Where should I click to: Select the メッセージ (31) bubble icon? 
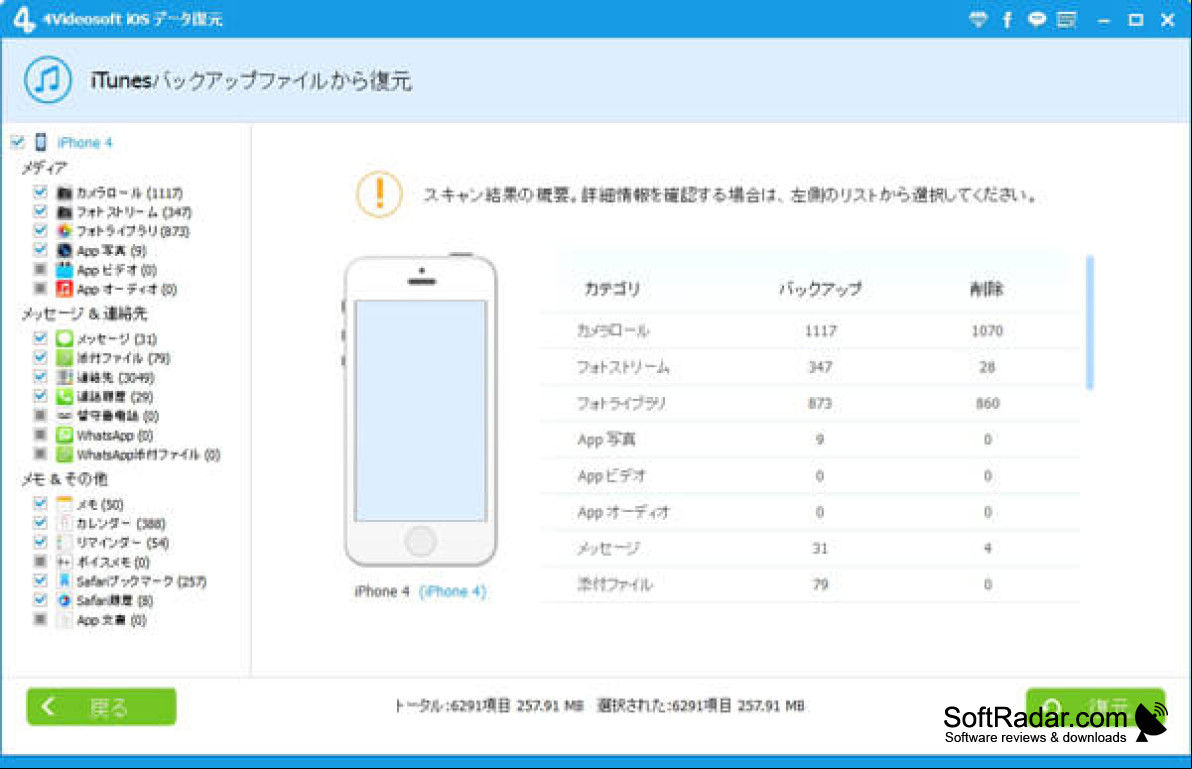[x=65, y=339]
